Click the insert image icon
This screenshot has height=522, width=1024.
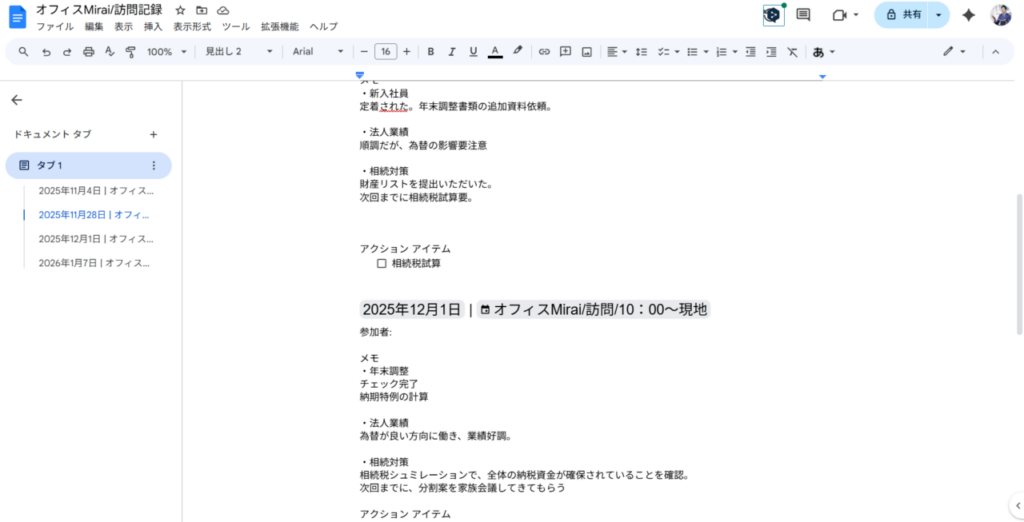pos(587,52)
